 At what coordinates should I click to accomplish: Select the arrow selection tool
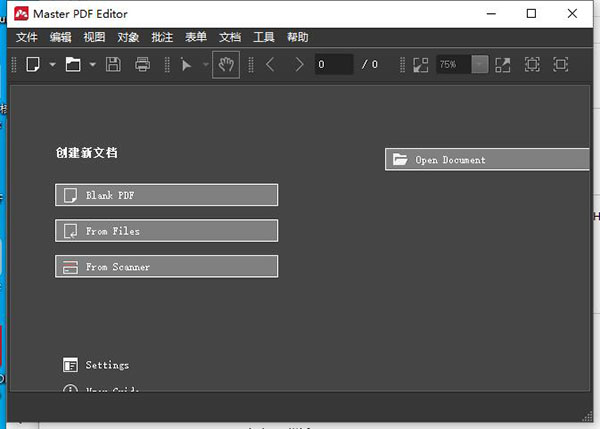coord(186,65)
